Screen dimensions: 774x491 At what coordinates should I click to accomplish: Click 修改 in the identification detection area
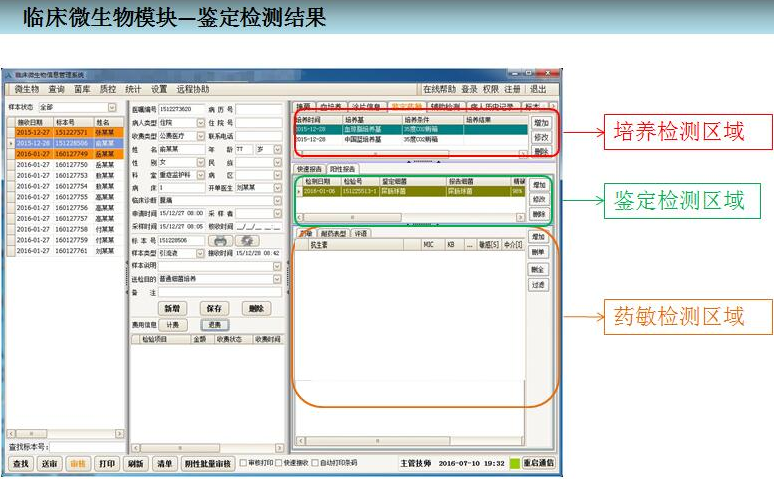click(539, 199)
